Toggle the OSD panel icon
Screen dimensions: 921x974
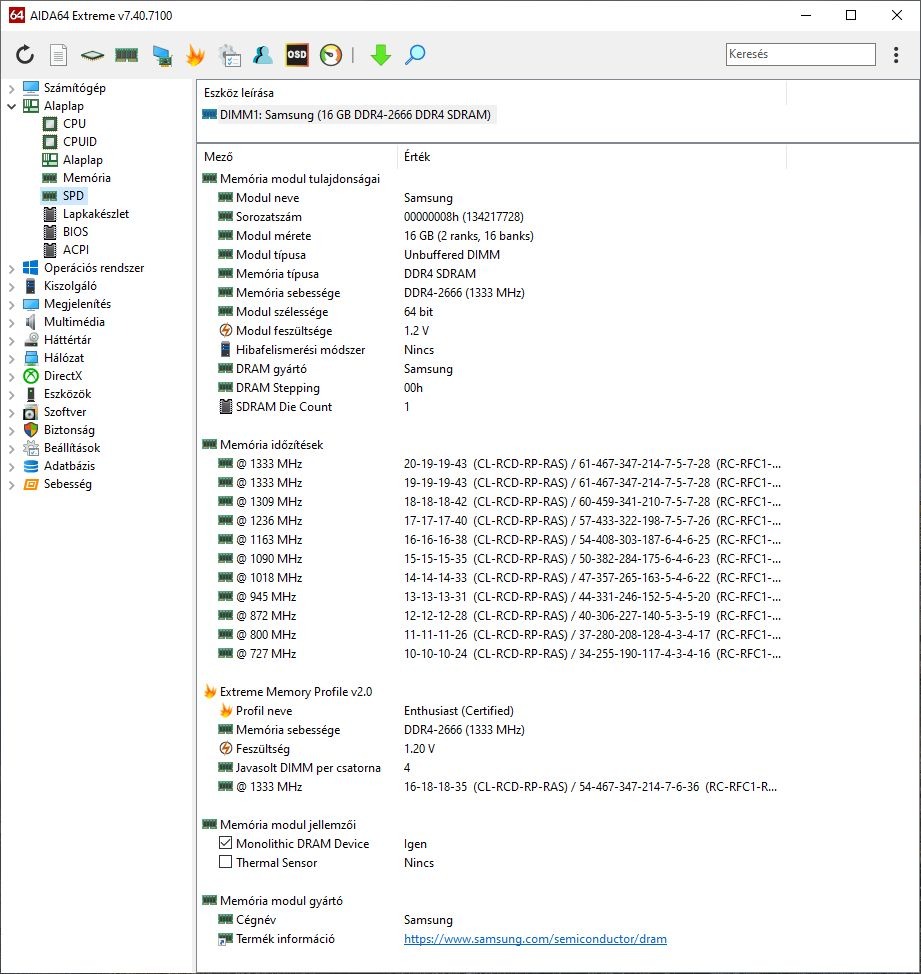pos(297,55)
